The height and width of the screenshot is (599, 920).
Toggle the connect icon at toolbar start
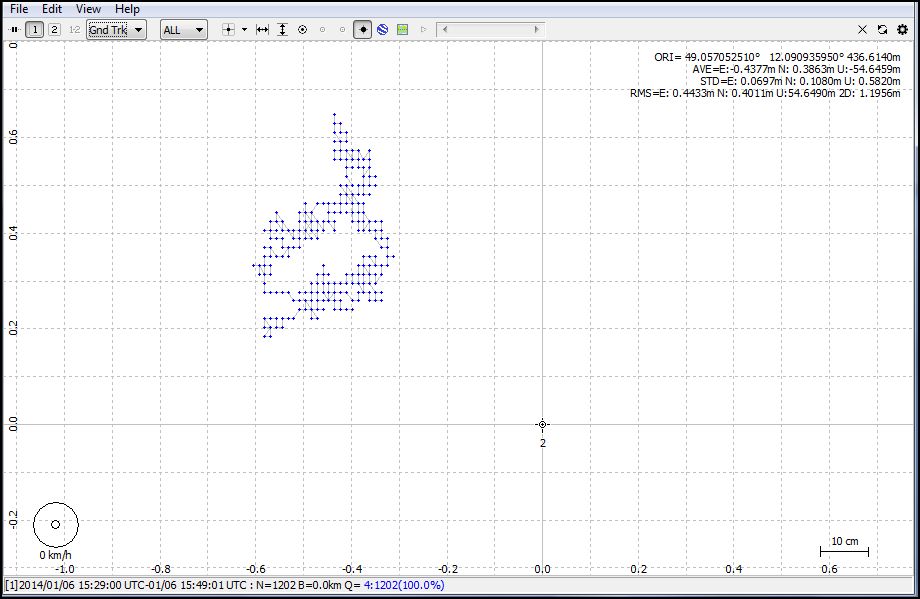pyautogui.click(x=15, y=30)
